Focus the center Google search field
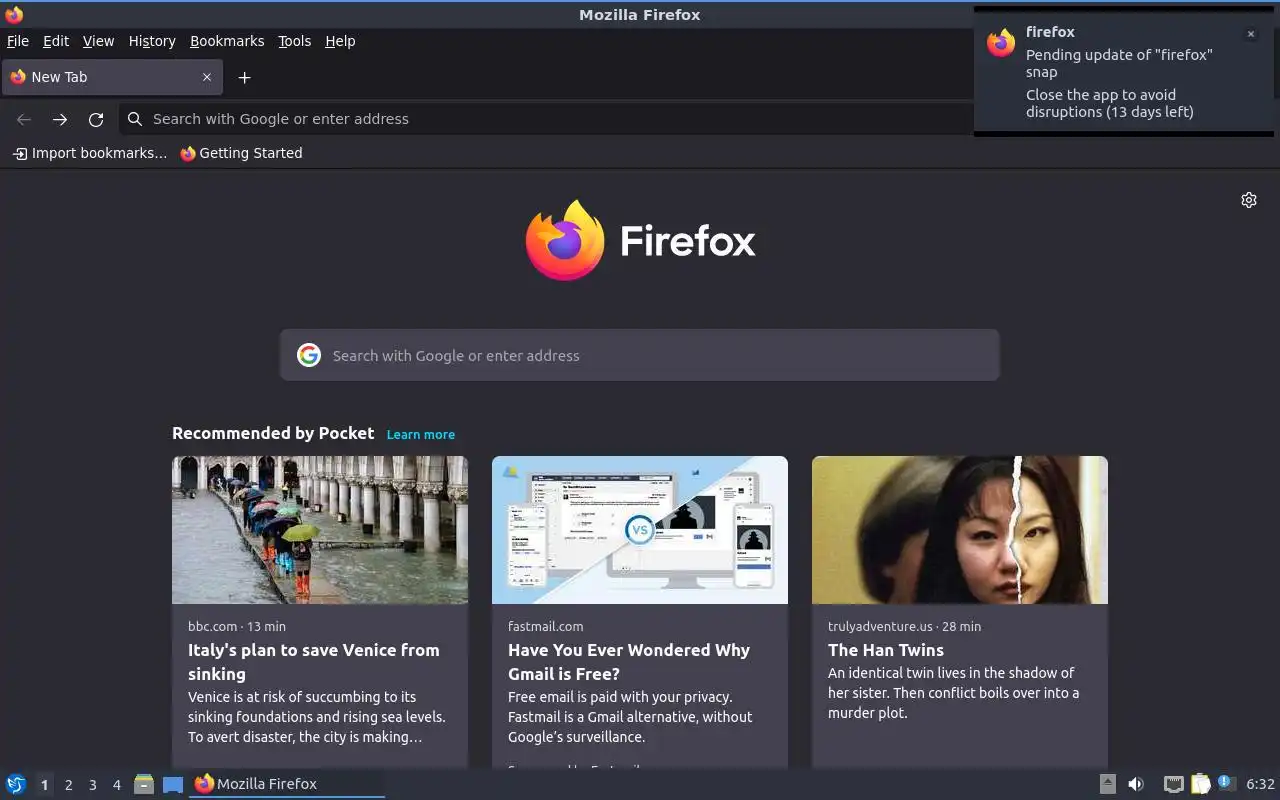 640,355
